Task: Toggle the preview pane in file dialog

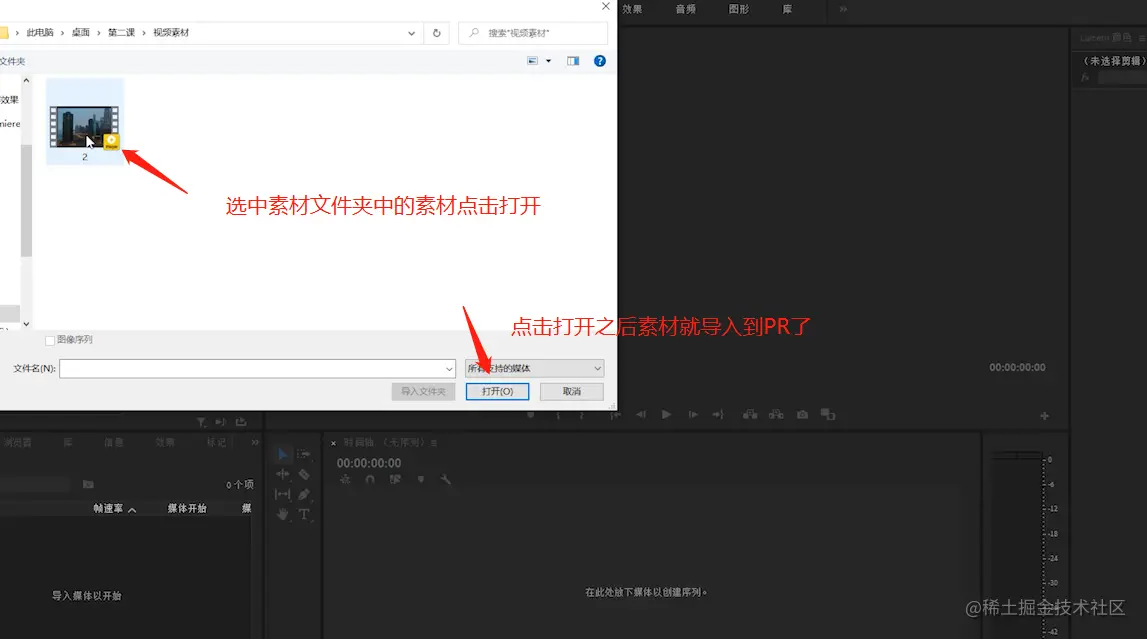Action: (573, 61)
